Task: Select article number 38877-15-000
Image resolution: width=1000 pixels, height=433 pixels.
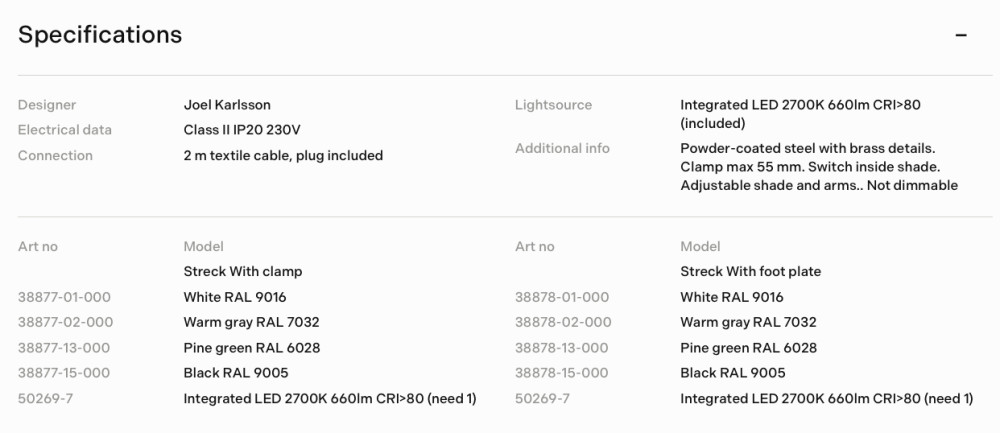Action: tap(64, 373)
